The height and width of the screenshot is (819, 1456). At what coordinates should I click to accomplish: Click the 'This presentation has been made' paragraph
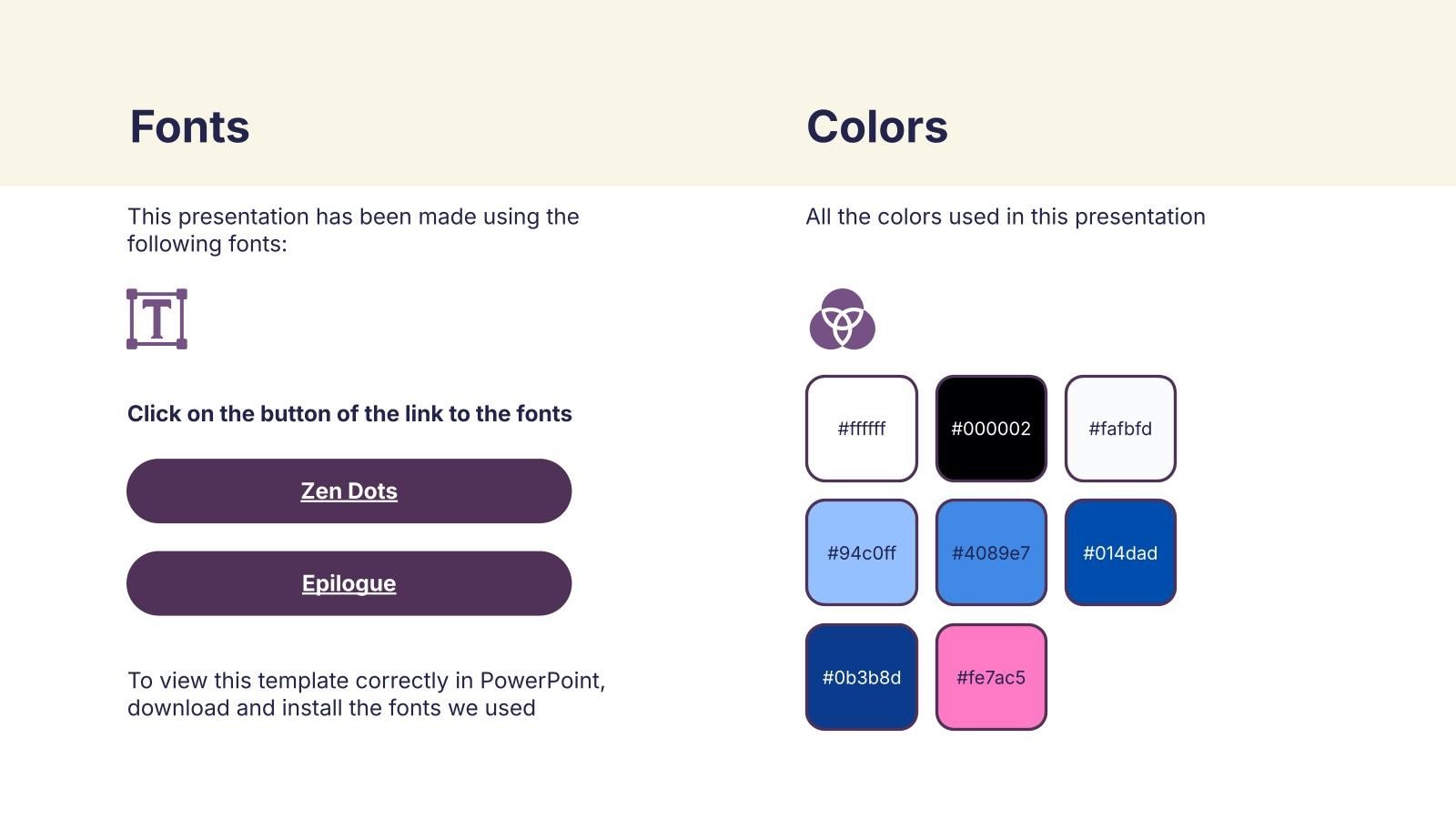click(353, 230)
